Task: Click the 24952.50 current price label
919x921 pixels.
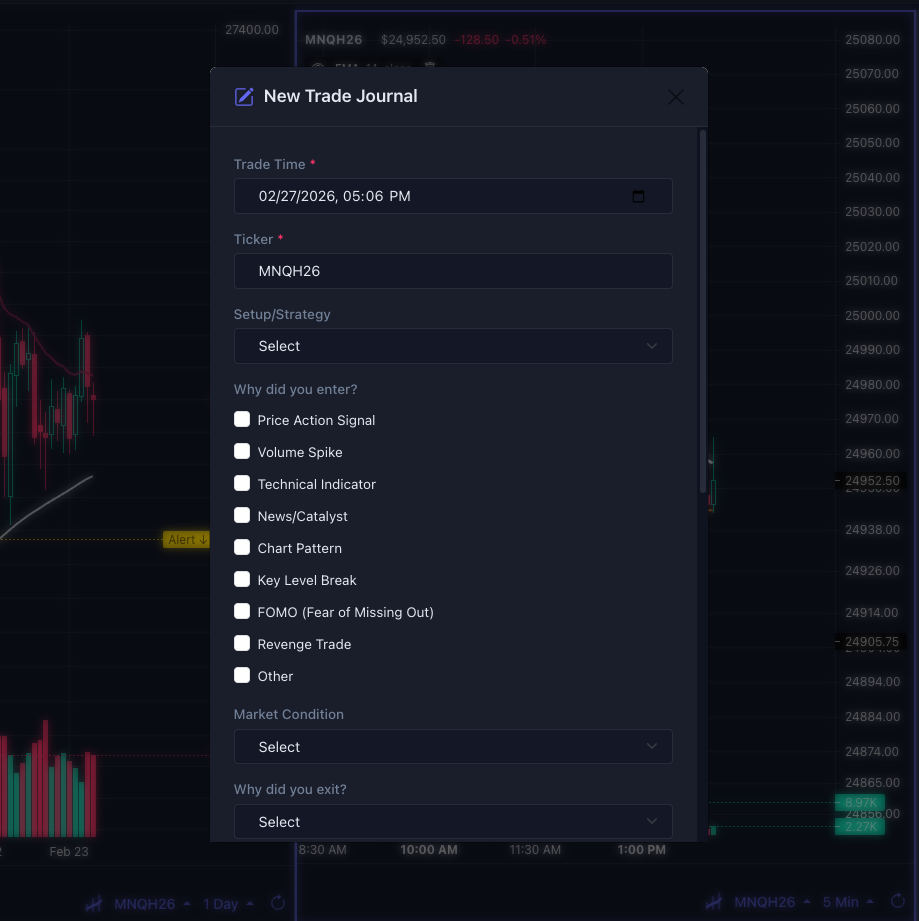Action: (x=872, y=480)
